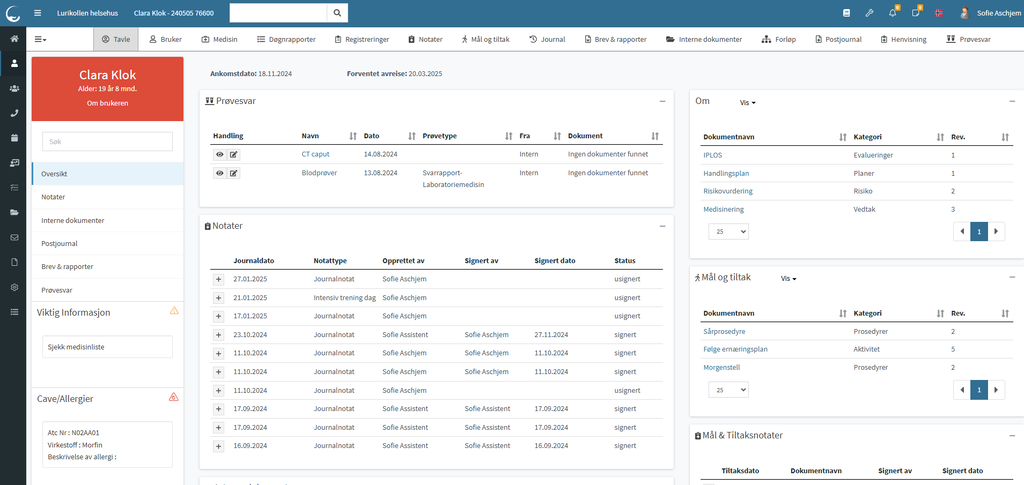Open the Risikovurdering document link
The image size is (1024, 485).
point(728,191)
